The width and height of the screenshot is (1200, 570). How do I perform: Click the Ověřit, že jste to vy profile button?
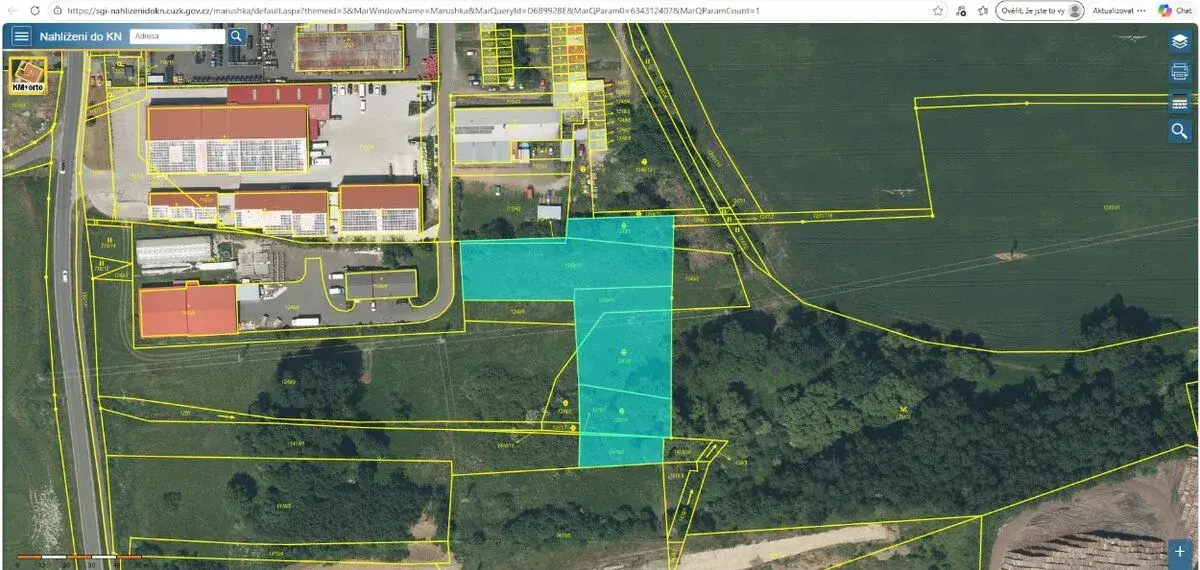(1040, 10)
